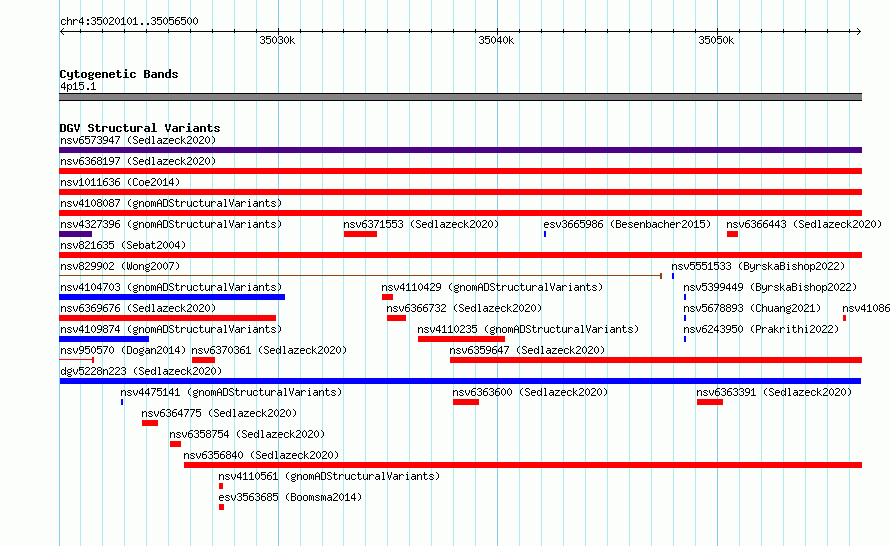Click nsv4104703 gnomADStructuralVariants label
Viewport: 890px width, 546px height.
point(171,287)
